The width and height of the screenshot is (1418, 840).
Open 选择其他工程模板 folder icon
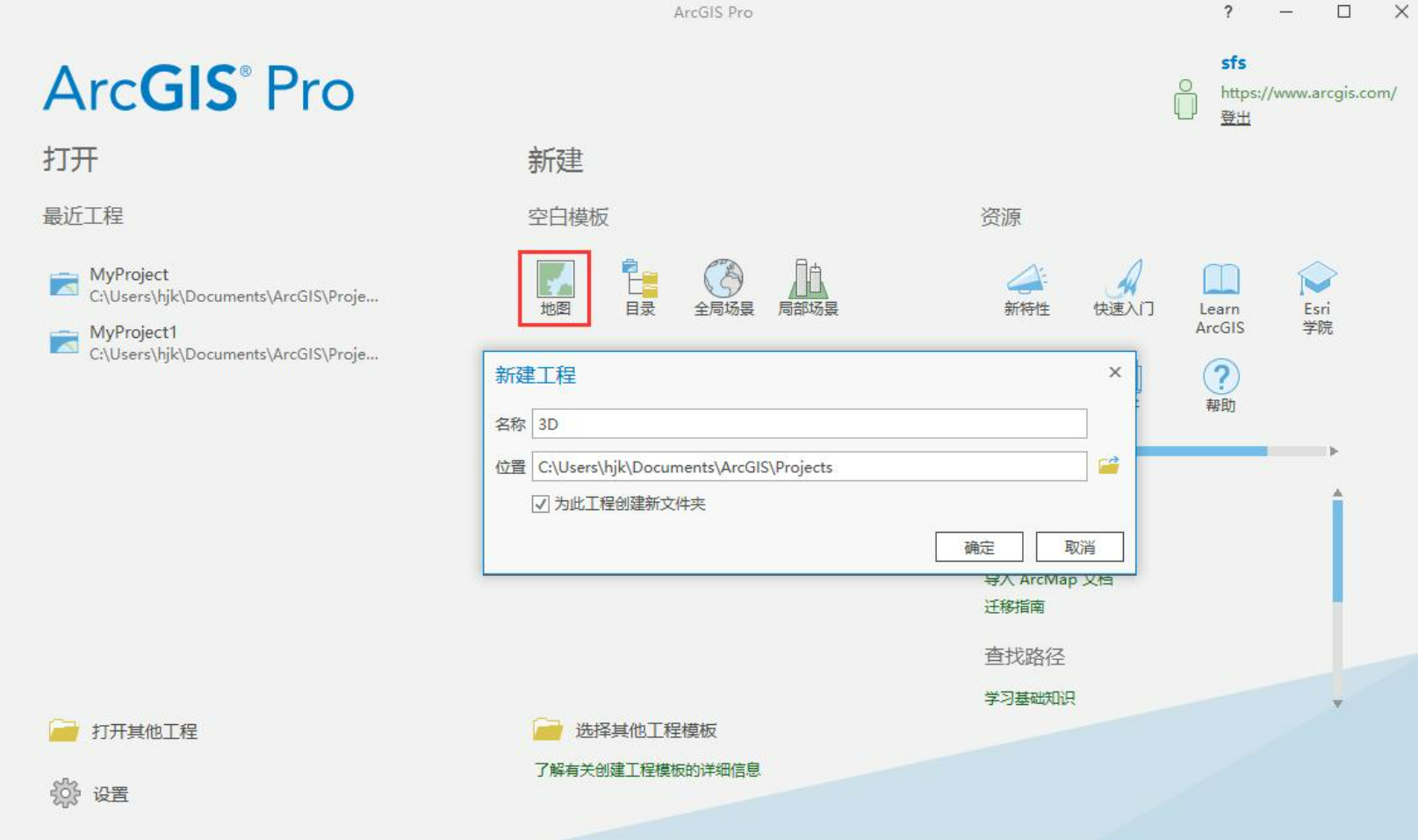548,729
